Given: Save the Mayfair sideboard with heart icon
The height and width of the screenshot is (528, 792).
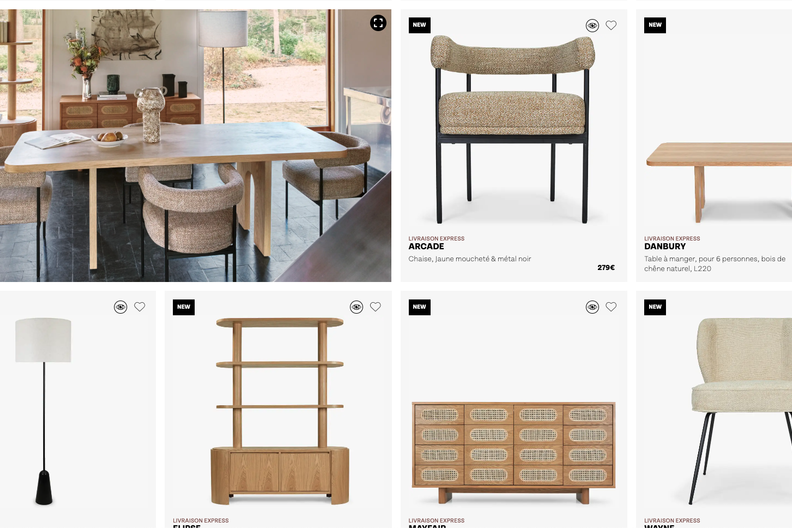Looking at the screenshot, I should point(611,307).
